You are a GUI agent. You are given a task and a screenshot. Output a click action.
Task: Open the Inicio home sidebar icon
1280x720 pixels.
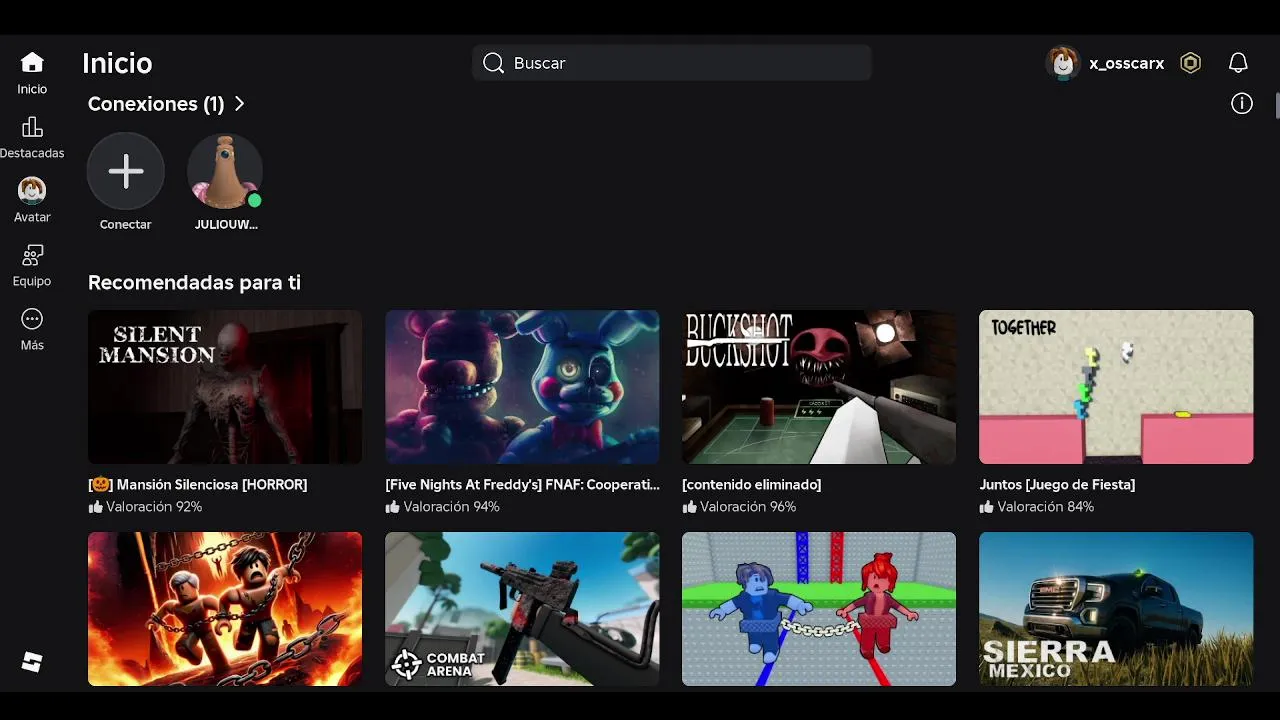coord(32,63)
